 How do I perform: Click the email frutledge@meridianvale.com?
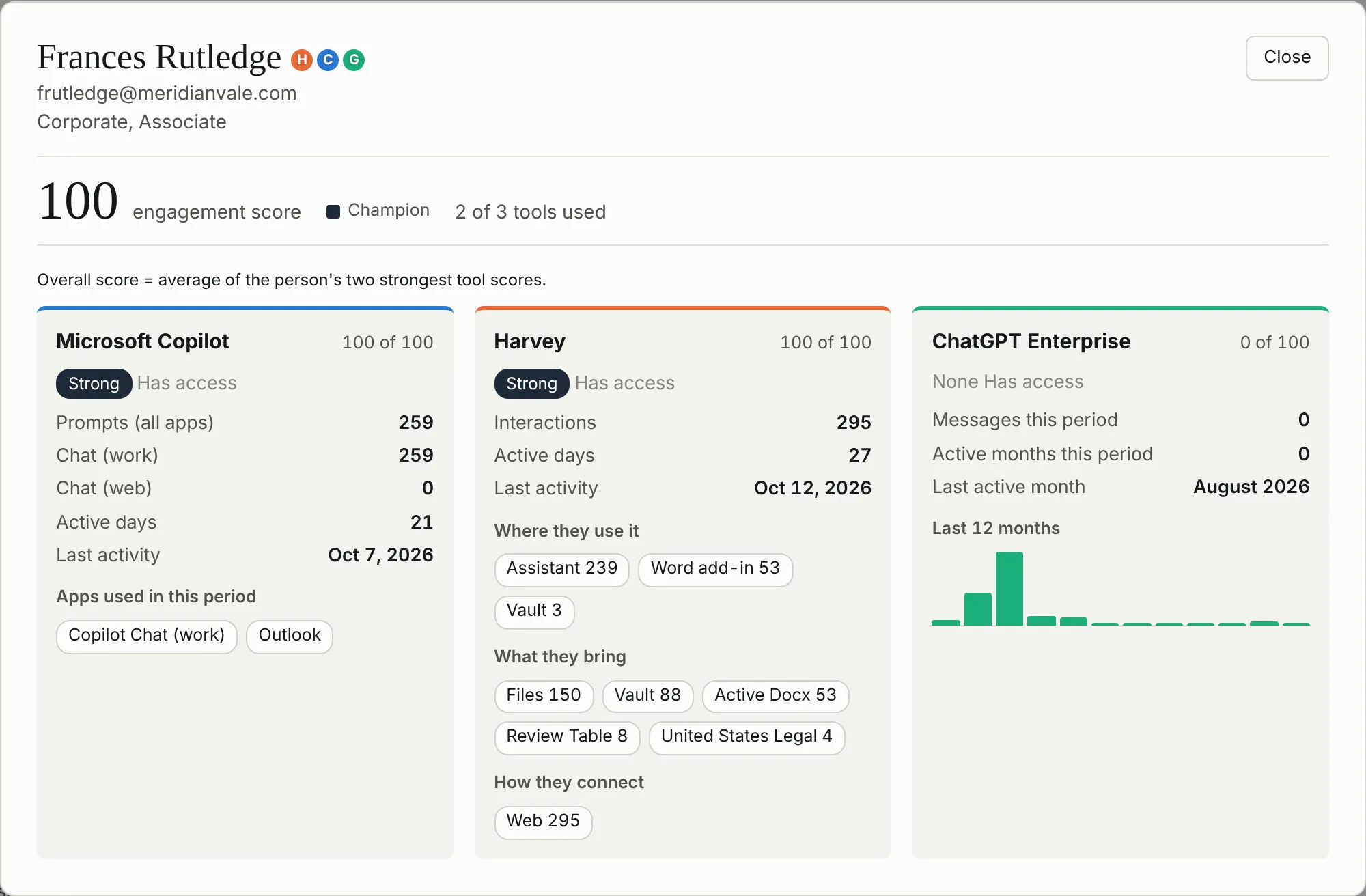point(167,93)
